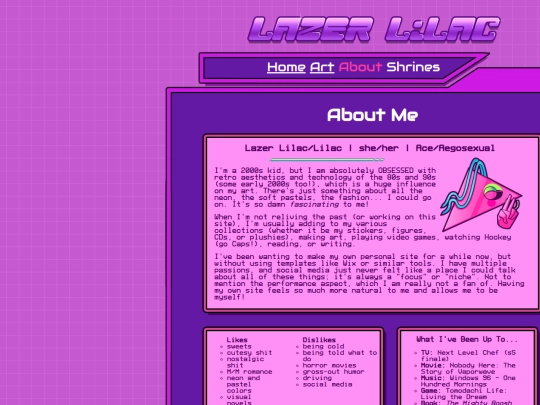Click the About Me heading
Viewport: 540px width, 405px height.
click(x=373, y=115)
